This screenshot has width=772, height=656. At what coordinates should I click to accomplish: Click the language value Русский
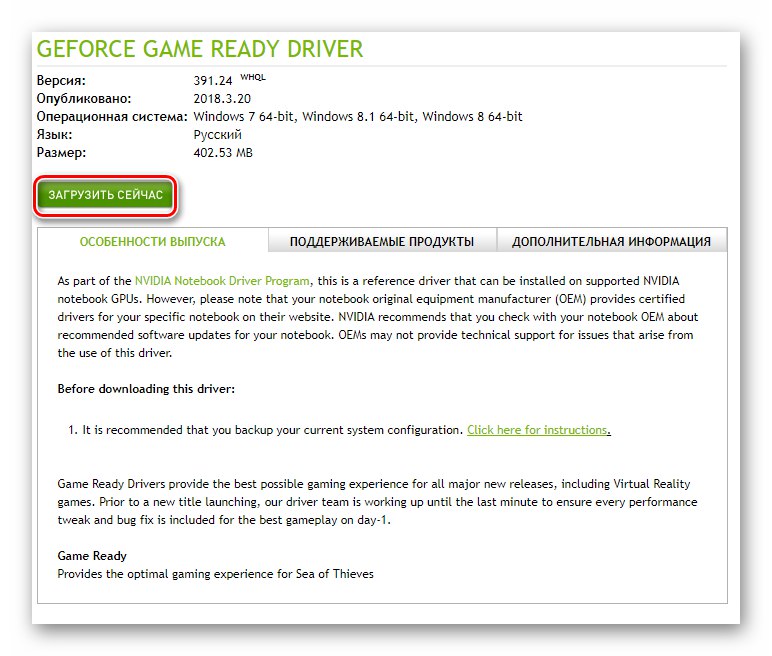(218, 135)
